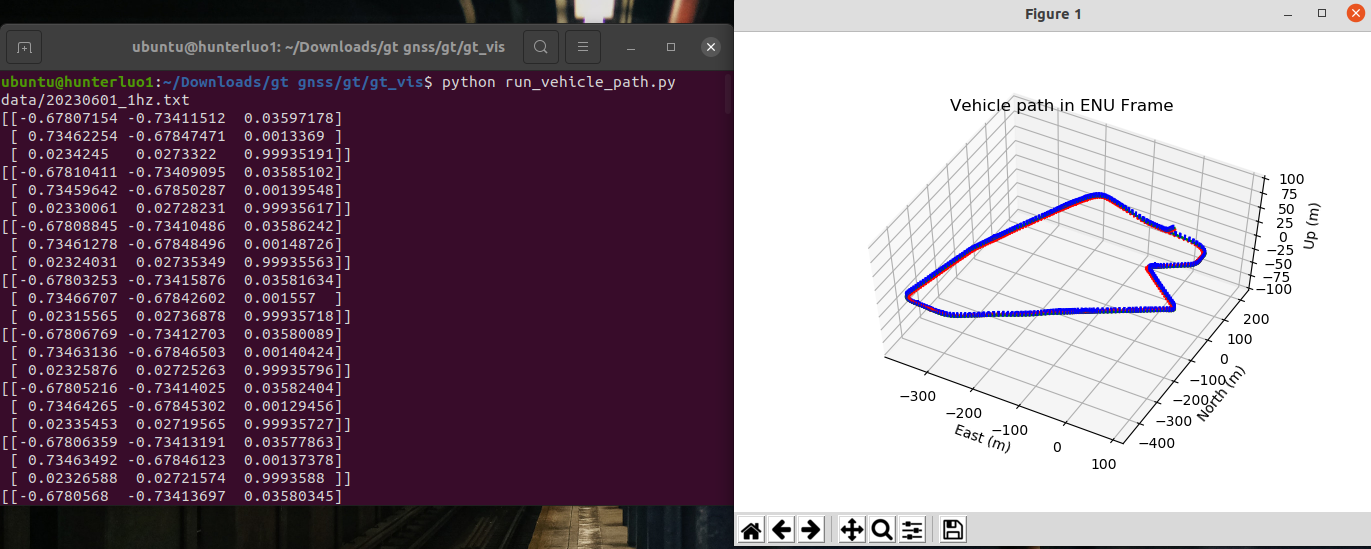Go back to previous plot view
Screen dimensions: 1371x549
(782, 530)
